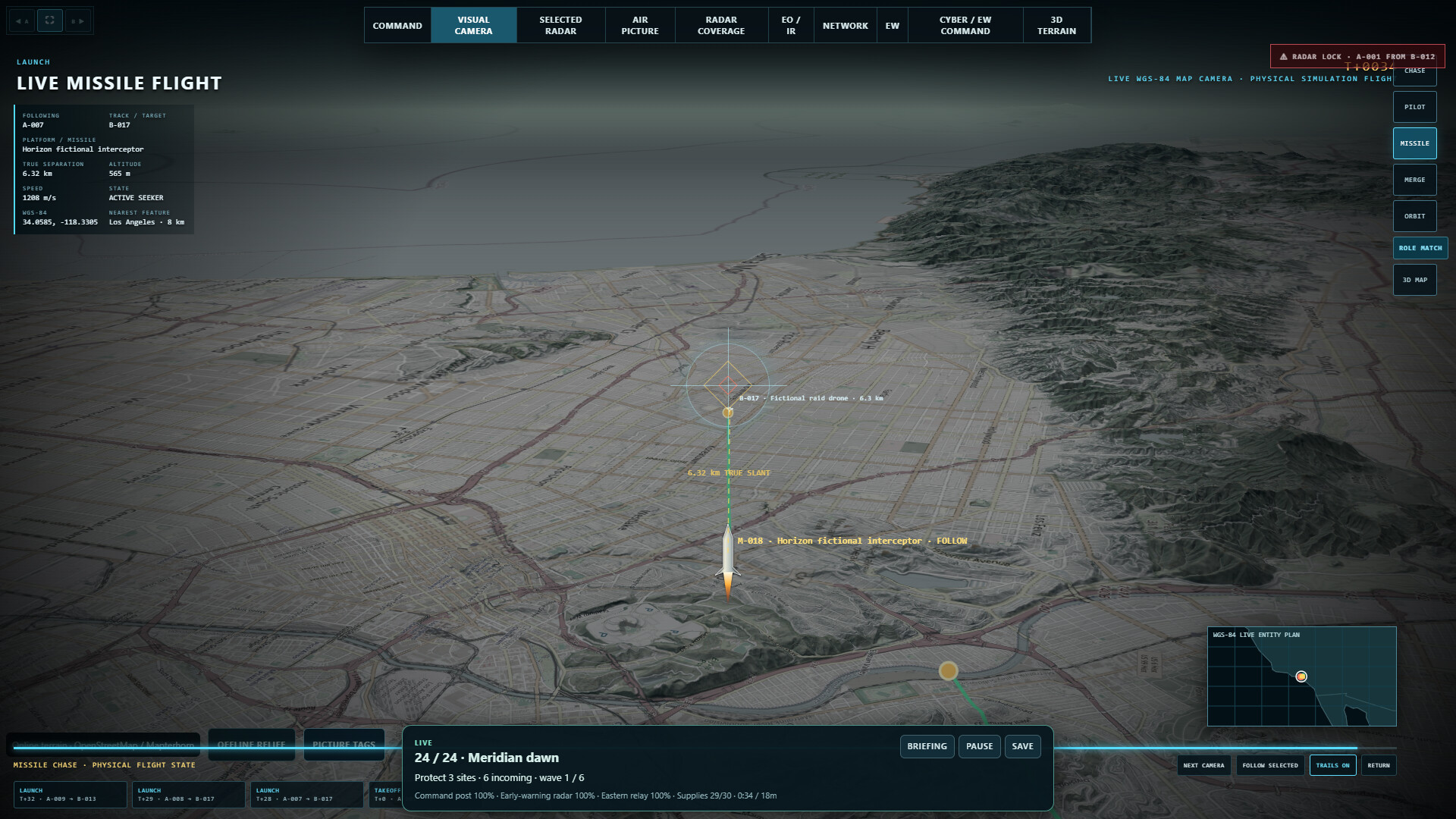Open the Air Picture tab
This screenshot has width=1456, height=819.
click(640, 25)
